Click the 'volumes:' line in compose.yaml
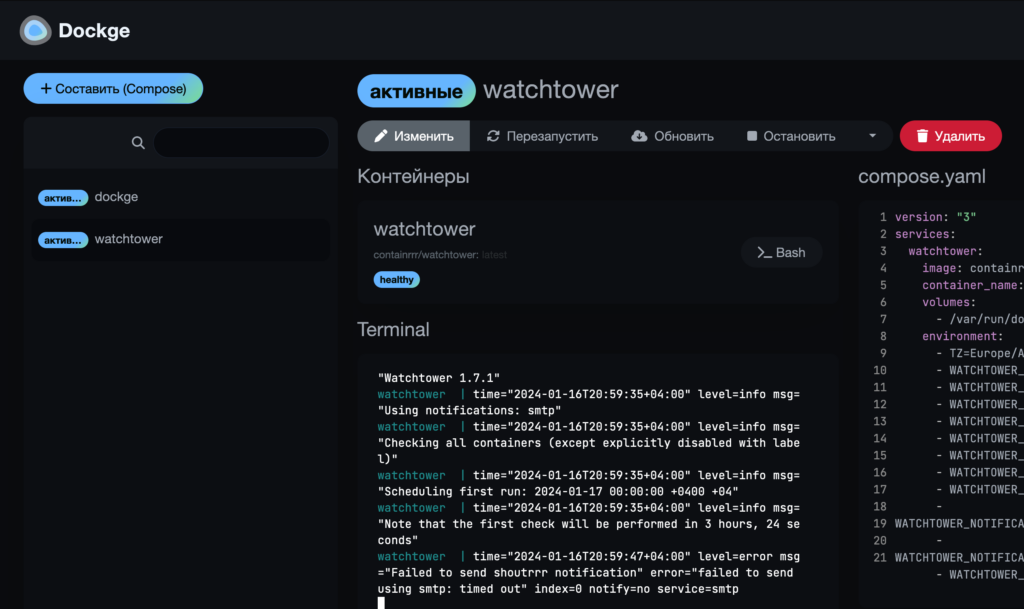Image resolution: width=1024 pixels, height=609 pixels. (949, 302)
